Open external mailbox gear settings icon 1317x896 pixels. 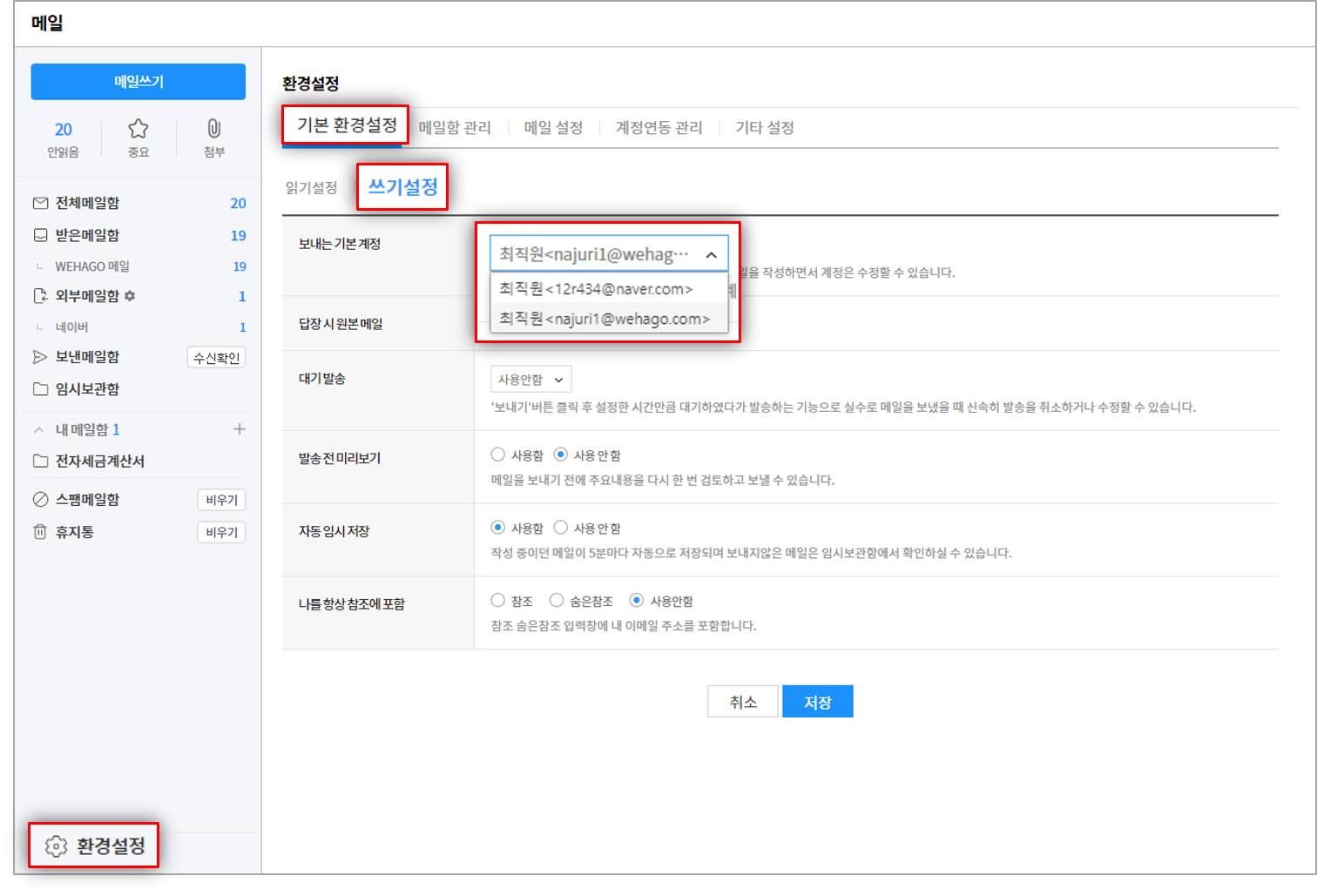point(131,296)
